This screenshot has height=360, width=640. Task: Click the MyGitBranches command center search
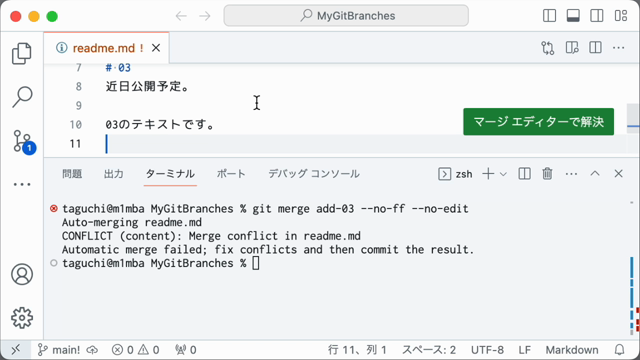coord(346,16)
